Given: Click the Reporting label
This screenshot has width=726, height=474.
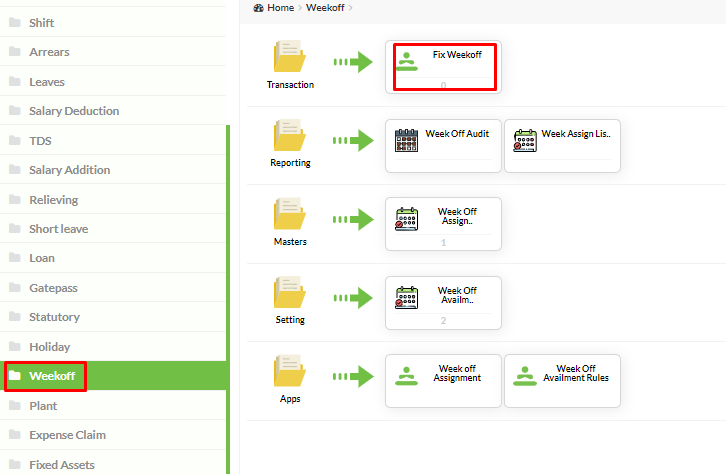Looking at the screenshot, I should click(290, 163).
